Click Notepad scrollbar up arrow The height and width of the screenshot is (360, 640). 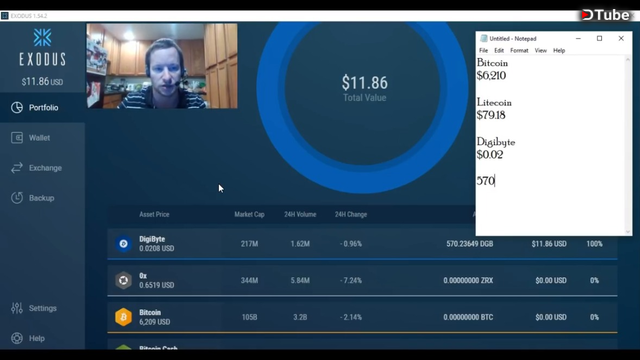(628, 60)
